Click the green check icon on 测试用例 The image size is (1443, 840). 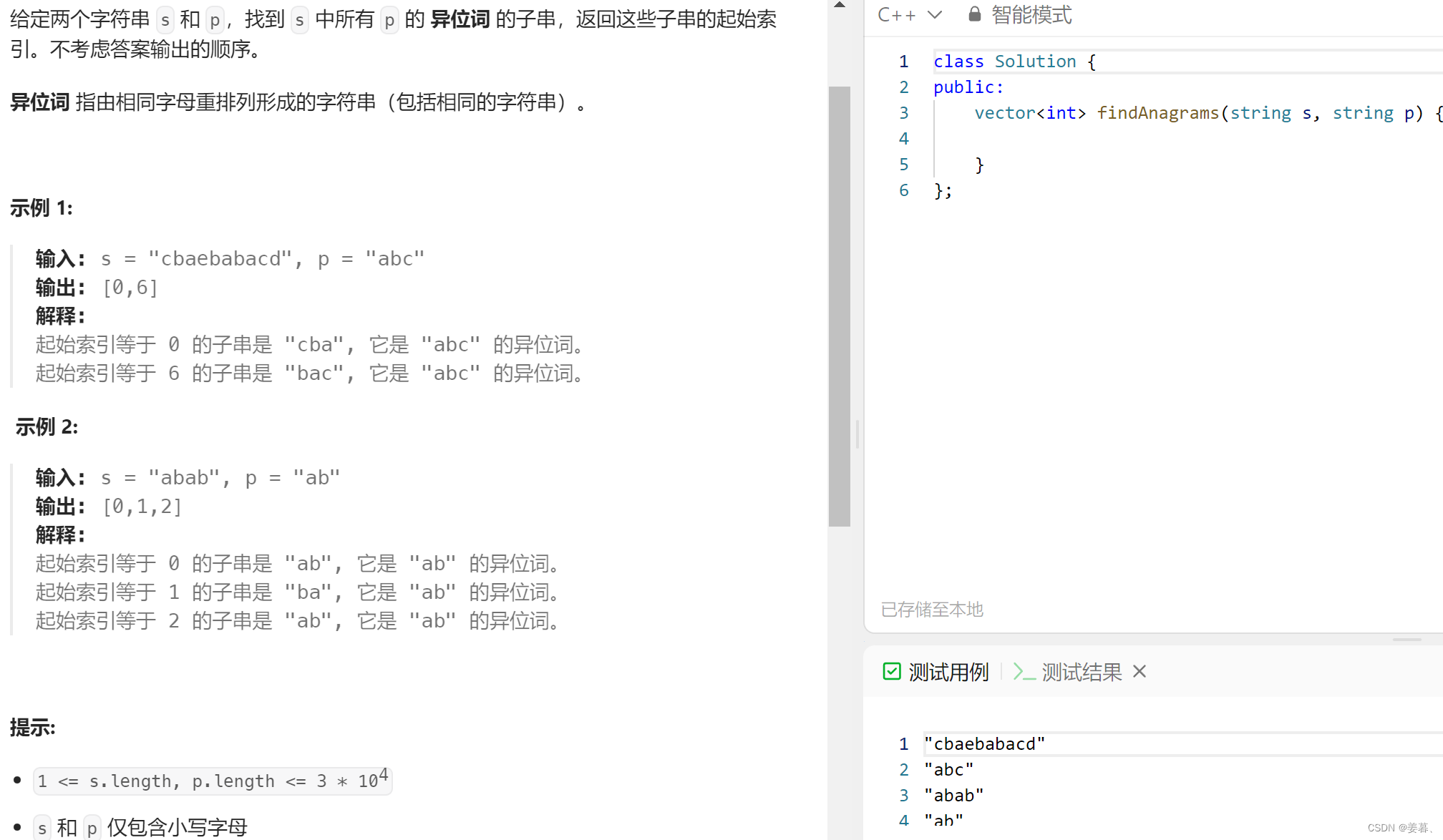tap(892, 671)
